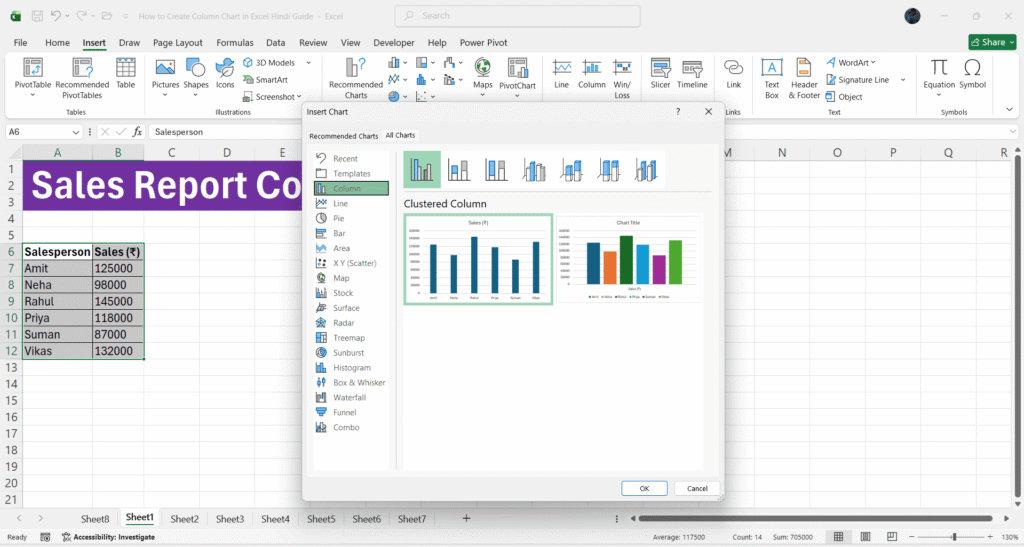Open the Power Pivot ribbon tab
1024x547 pixels.
pos(483,42)
